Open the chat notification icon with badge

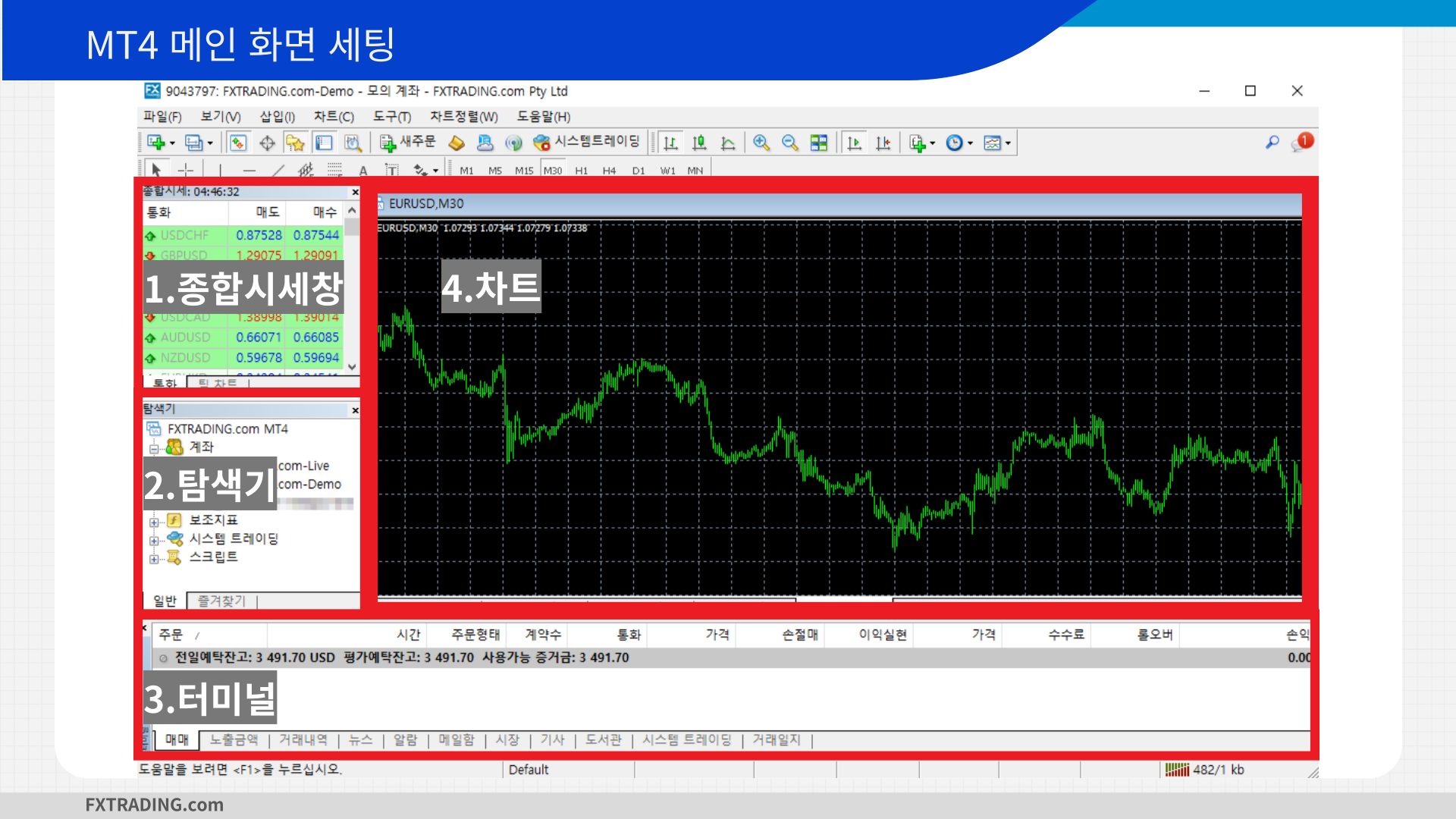(x=1302, y=142)
